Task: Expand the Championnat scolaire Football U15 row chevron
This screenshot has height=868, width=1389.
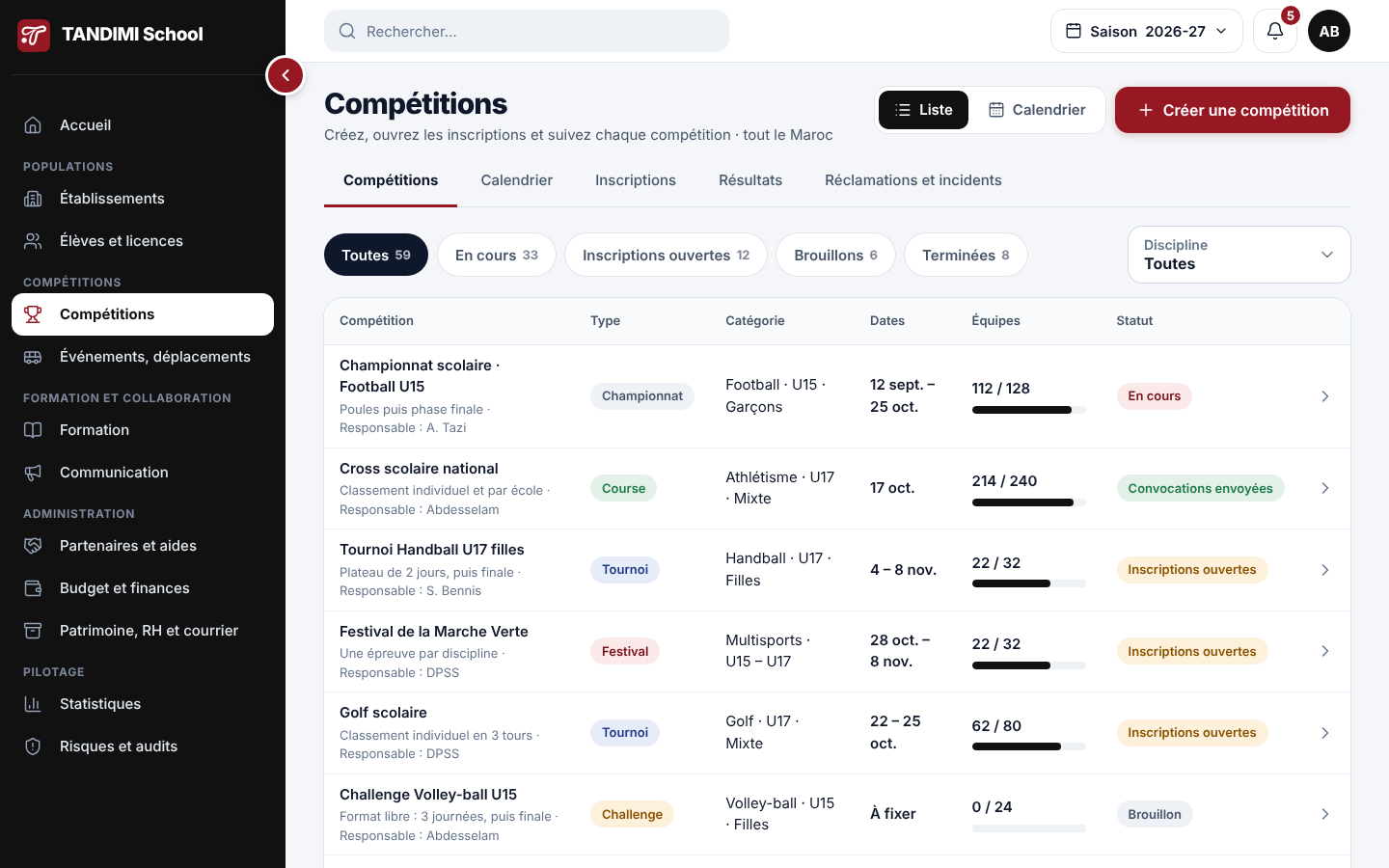Action: (x=1325, y=396)
